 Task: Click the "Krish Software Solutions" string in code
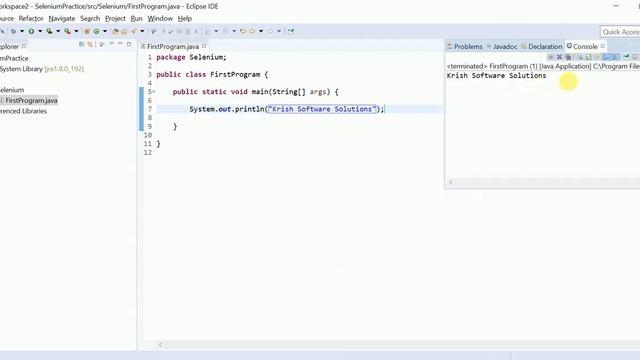(322, 109)
